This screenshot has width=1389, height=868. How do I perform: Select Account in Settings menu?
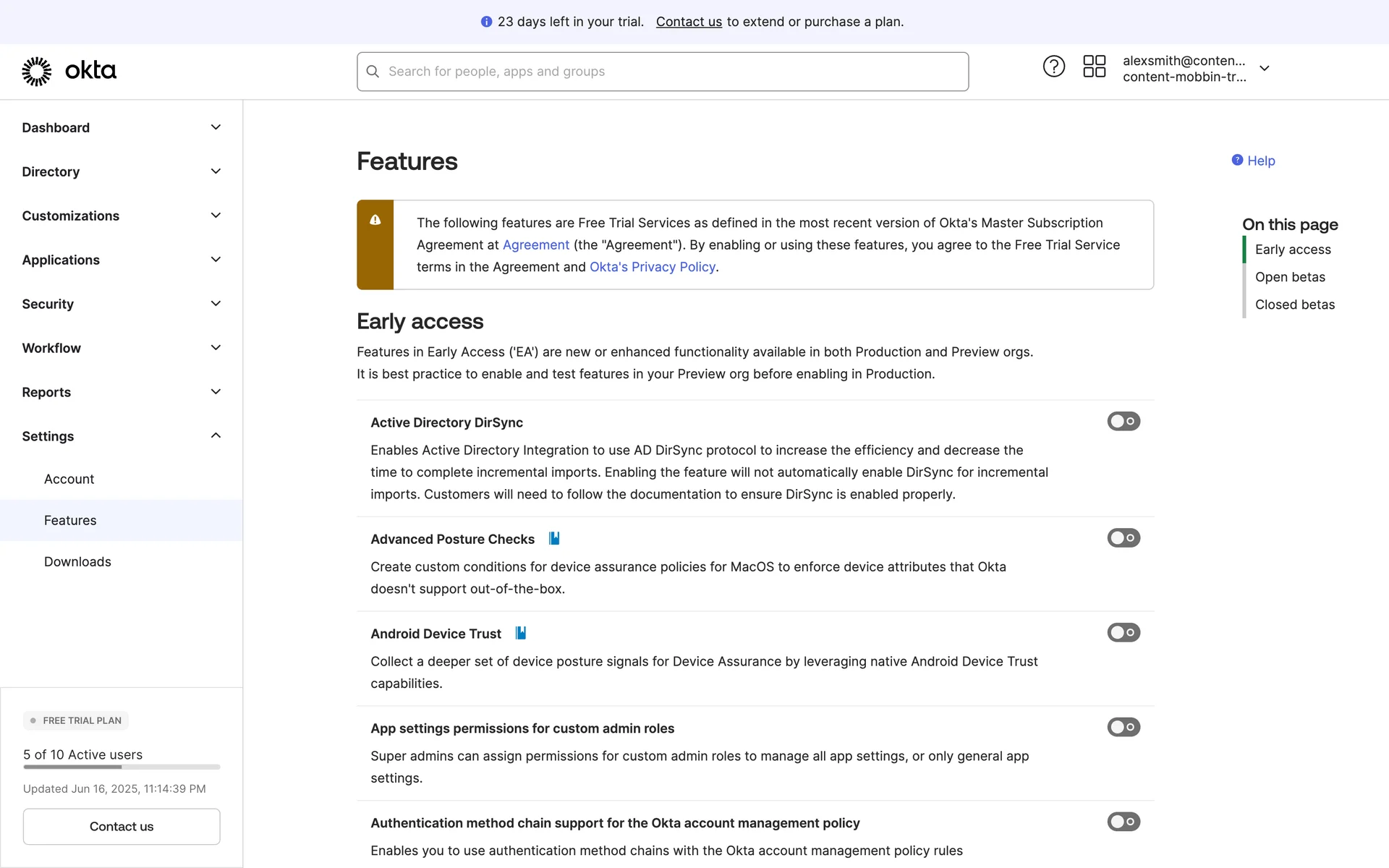coord(69,479)
